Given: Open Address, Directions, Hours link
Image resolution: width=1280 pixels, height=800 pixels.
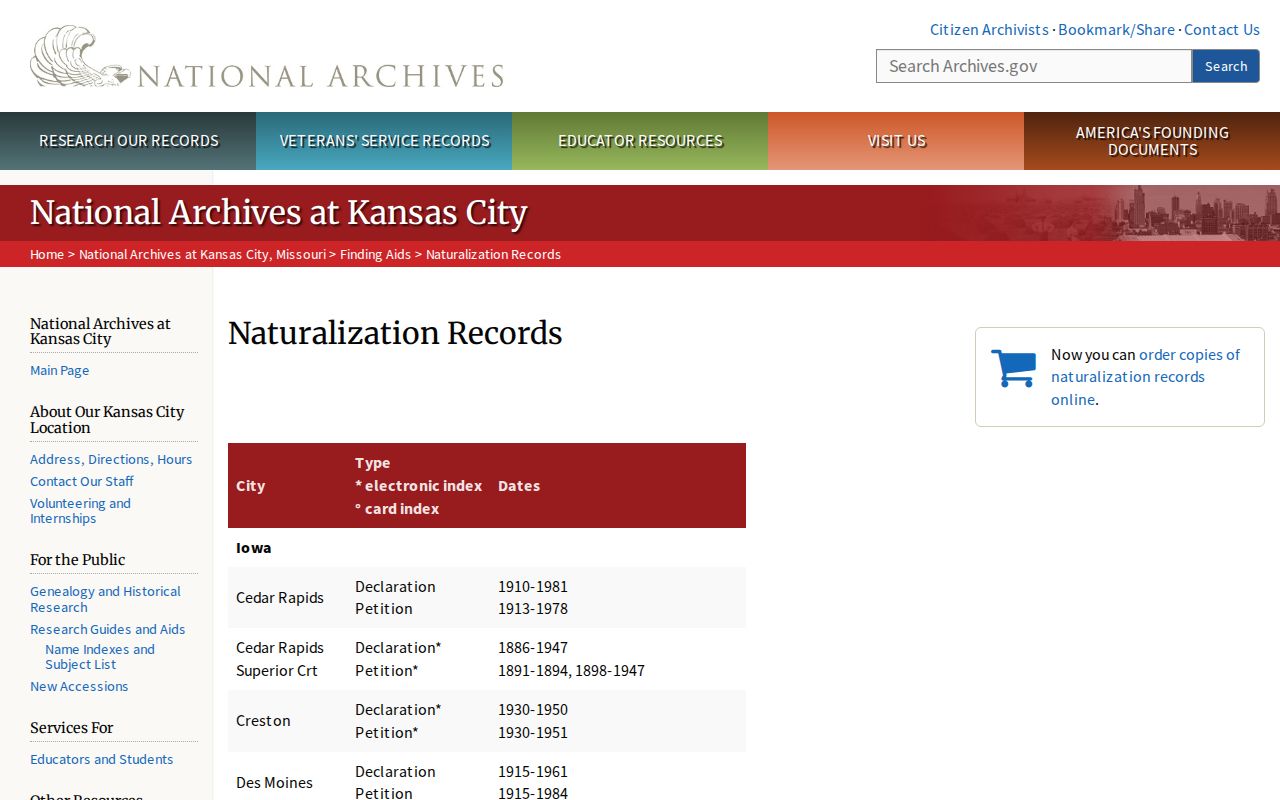Looking at the screenshot, I should click(111, 459).
